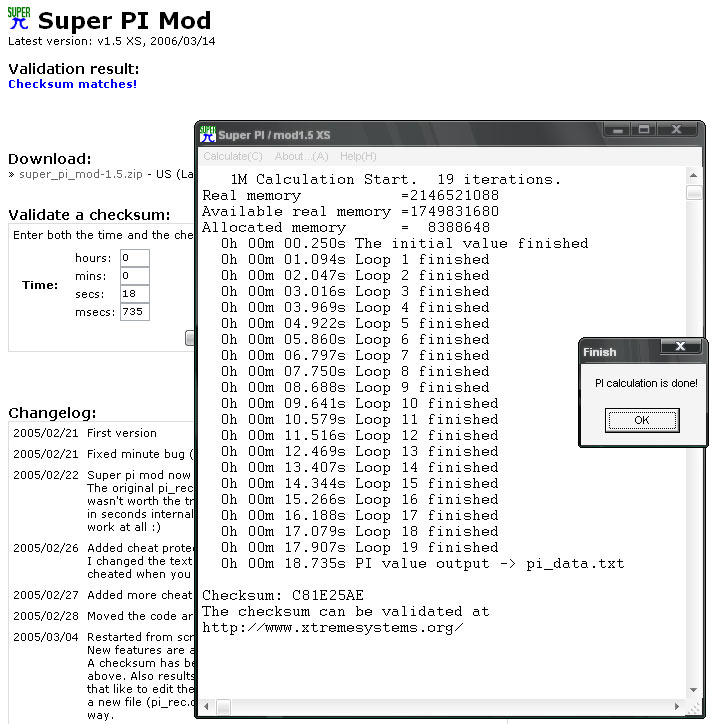Image resolution: width=712 pixels, height=724 pixels.
Task: Click 'PI value output -> pi_data.txt' line
Action: [422, 563]
